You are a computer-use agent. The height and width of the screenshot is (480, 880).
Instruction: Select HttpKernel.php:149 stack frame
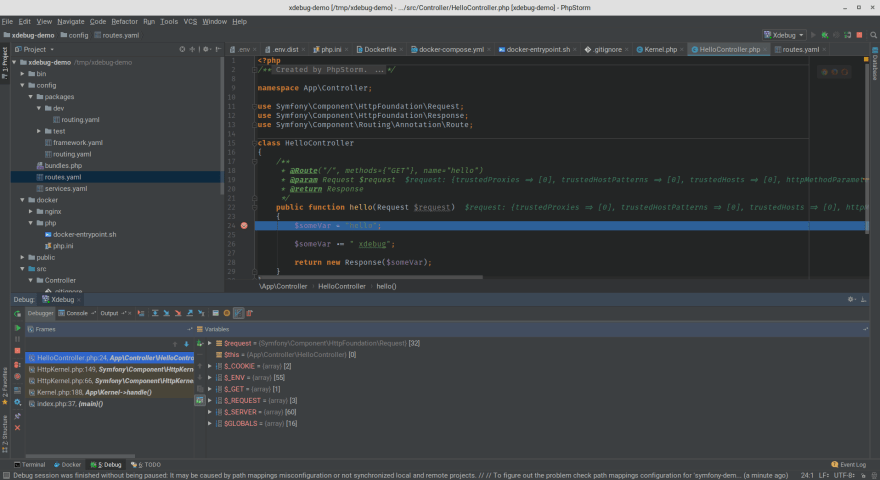click(x=110, y=369)
